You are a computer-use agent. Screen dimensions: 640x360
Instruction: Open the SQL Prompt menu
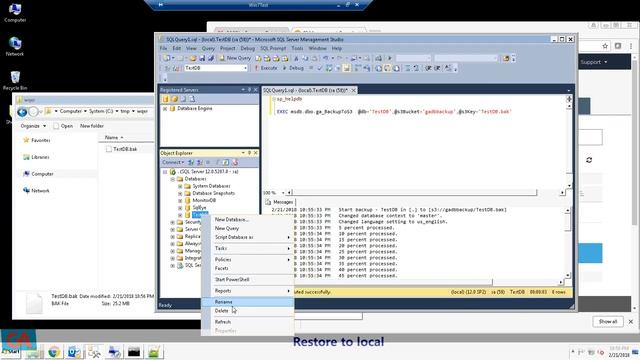273,48
